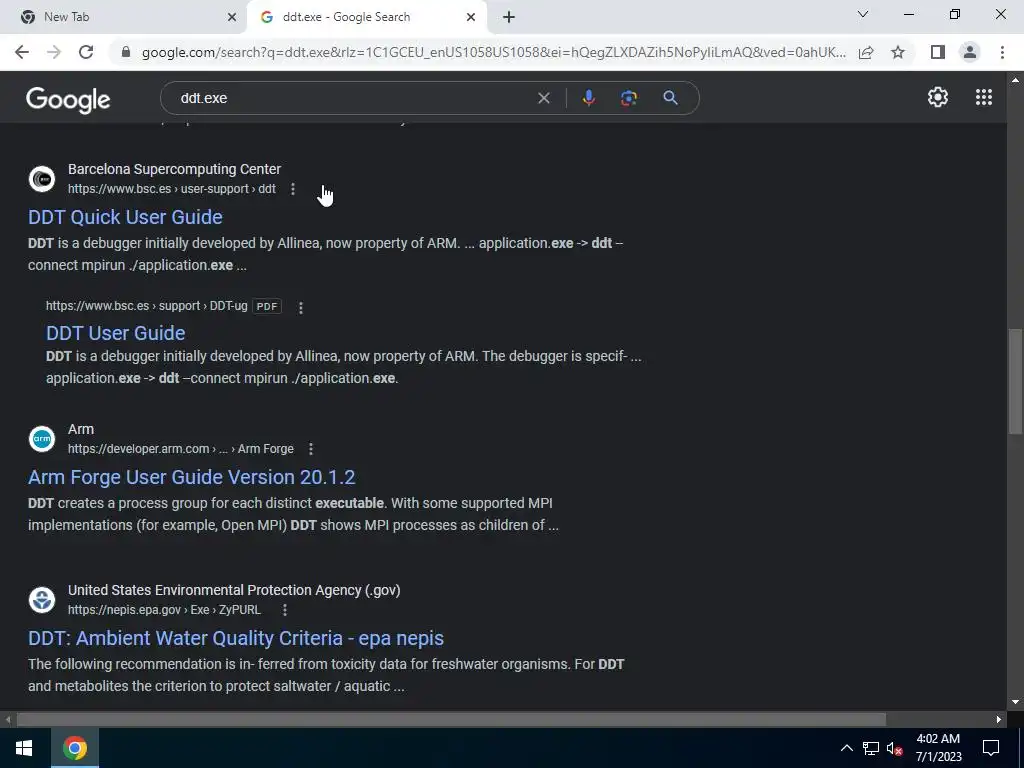Open the DDT User Guide link
The height and width of the screenshot is (768, 1024).
116,333
